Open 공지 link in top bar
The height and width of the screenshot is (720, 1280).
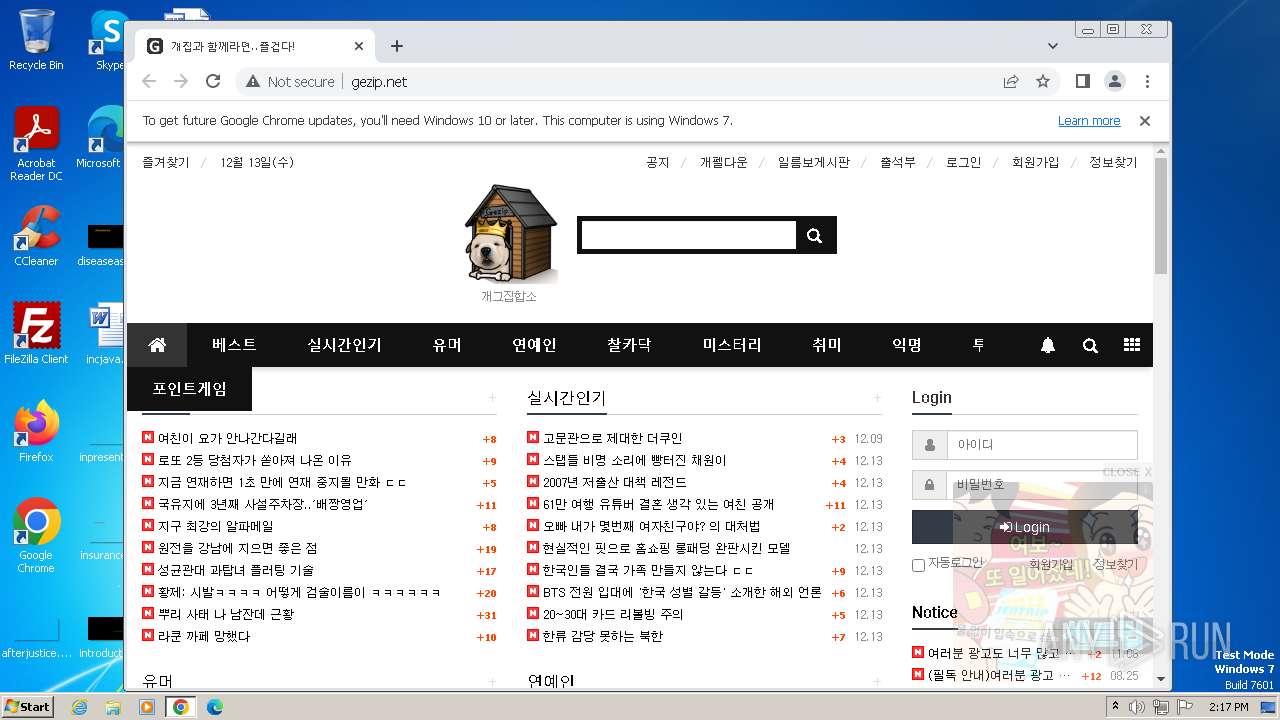(657, 162)
